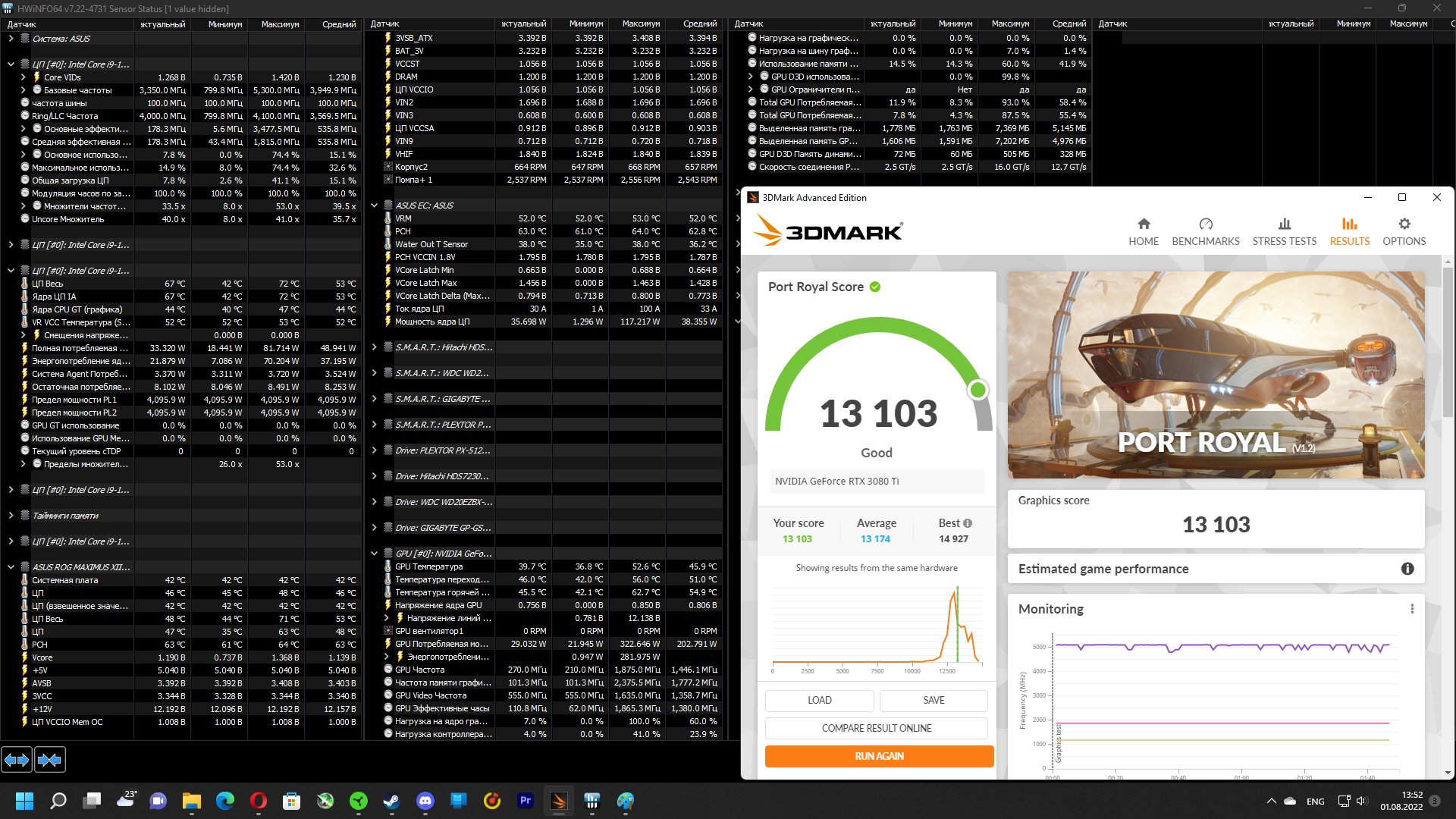Click HWiNFO shrink columns arrows button
The image size is (1456, 819).
pyautogui.click(x=50, y=759)
